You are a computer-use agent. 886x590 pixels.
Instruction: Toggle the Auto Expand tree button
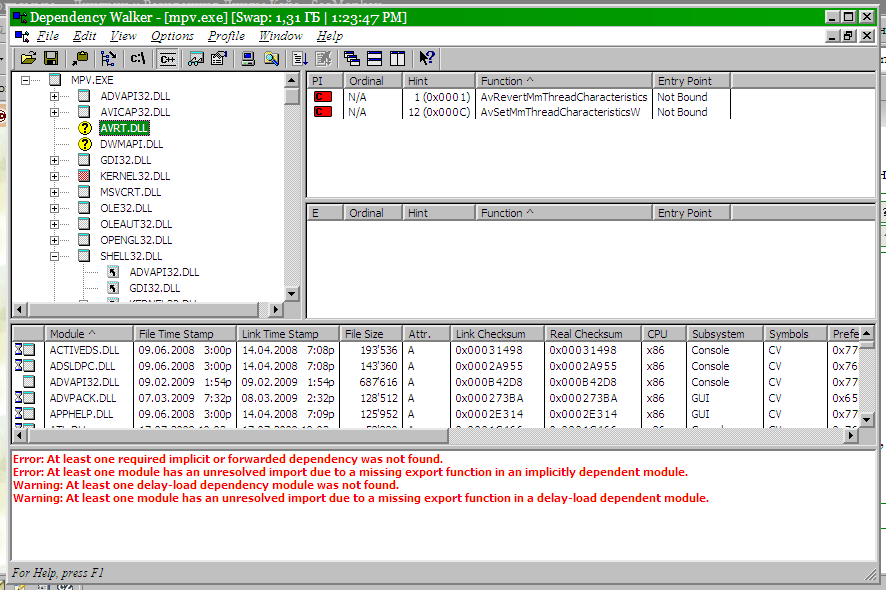point(108,59)
